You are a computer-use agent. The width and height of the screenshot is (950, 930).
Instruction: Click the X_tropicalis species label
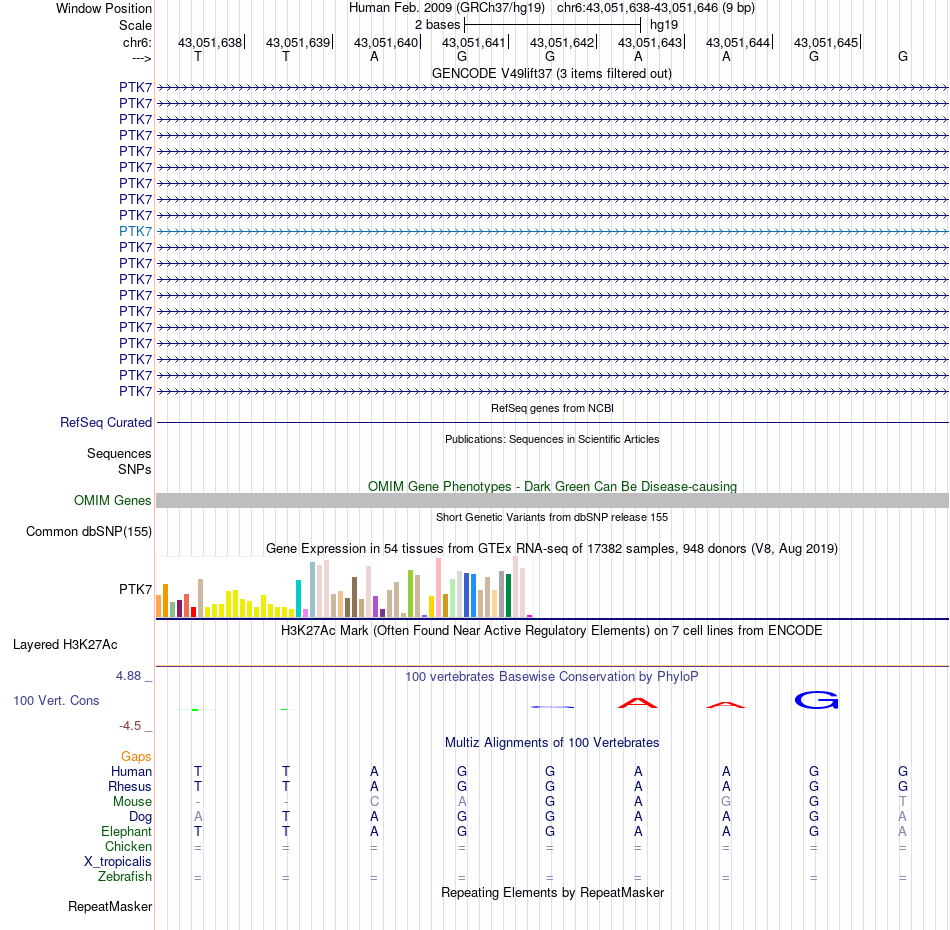click(118, 862)
